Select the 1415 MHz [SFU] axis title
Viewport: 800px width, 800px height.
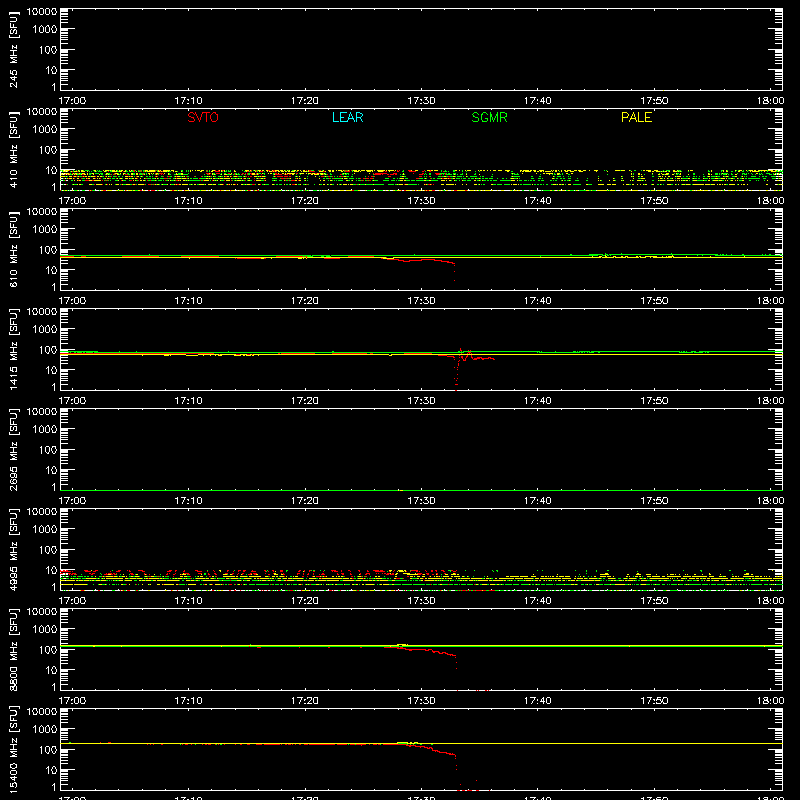pos(13,349)
